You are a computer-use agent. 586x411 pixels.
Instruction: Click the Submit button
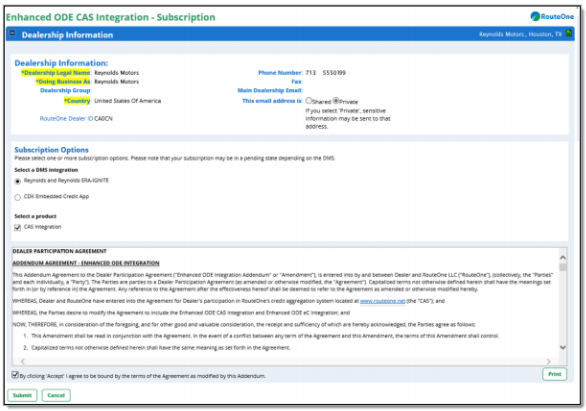point(22,395)
